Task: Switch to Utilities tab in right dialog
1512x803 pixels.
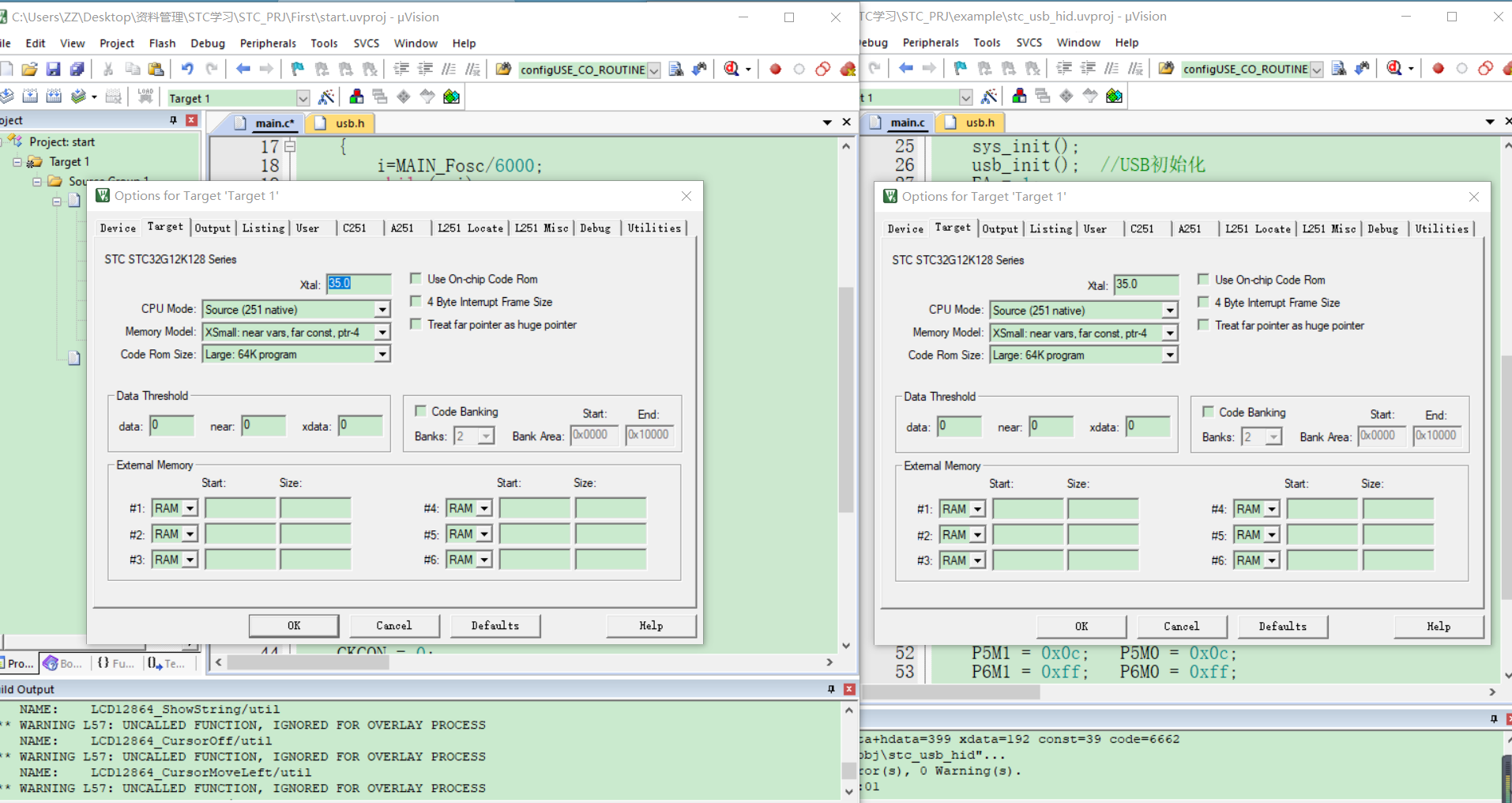Action: pyautogui.click(x=1442, y=228)
